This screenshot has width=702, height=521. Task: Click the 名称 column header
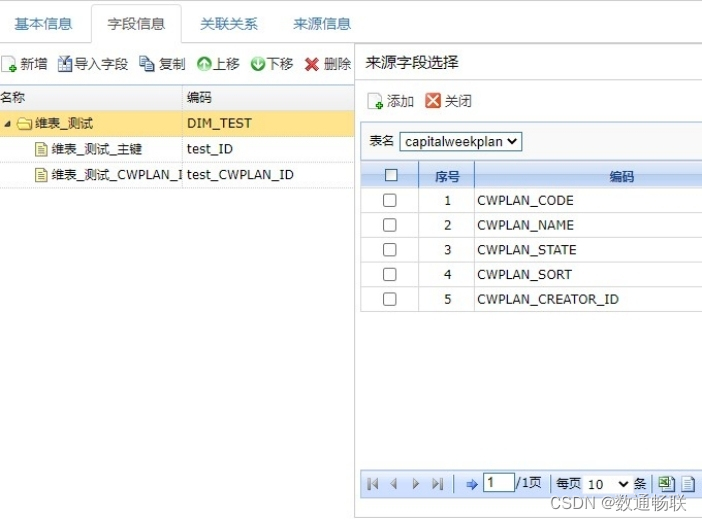(91, 98)
